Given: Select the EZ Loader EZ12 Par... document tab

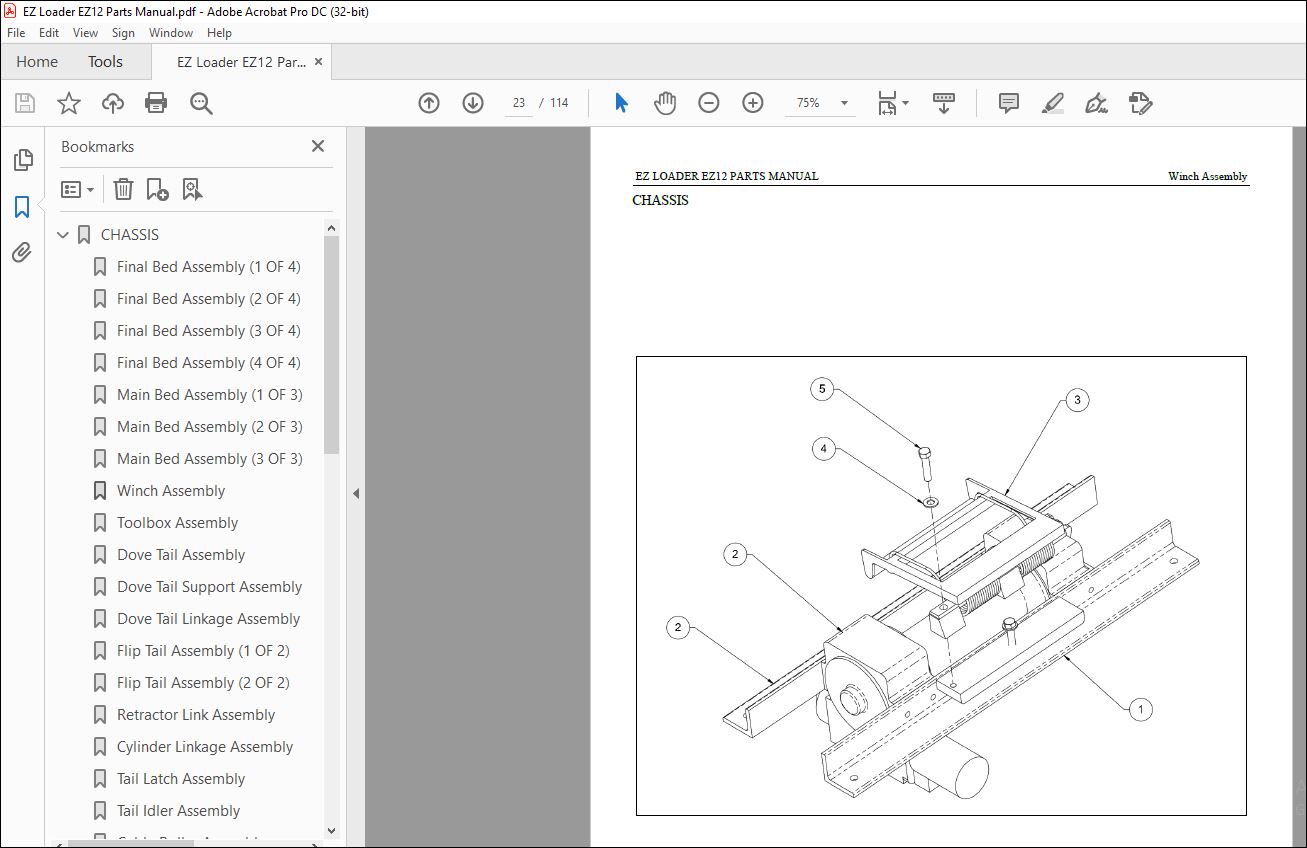Looking at the screenshot, I should click(x=242, y=62).
